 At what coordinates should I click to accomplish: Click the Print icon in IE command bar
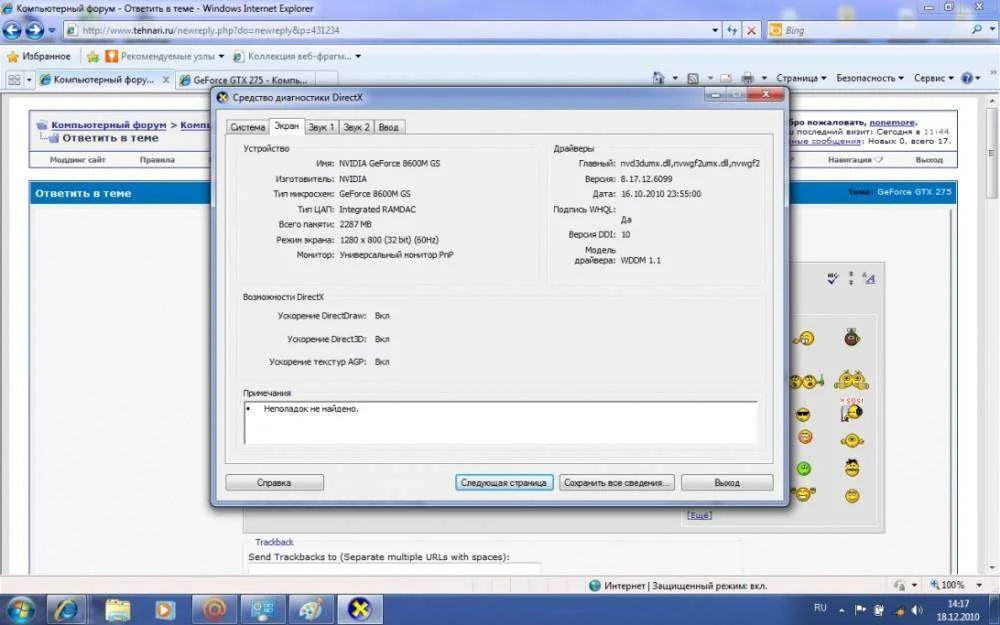click(x=747, y=78)
